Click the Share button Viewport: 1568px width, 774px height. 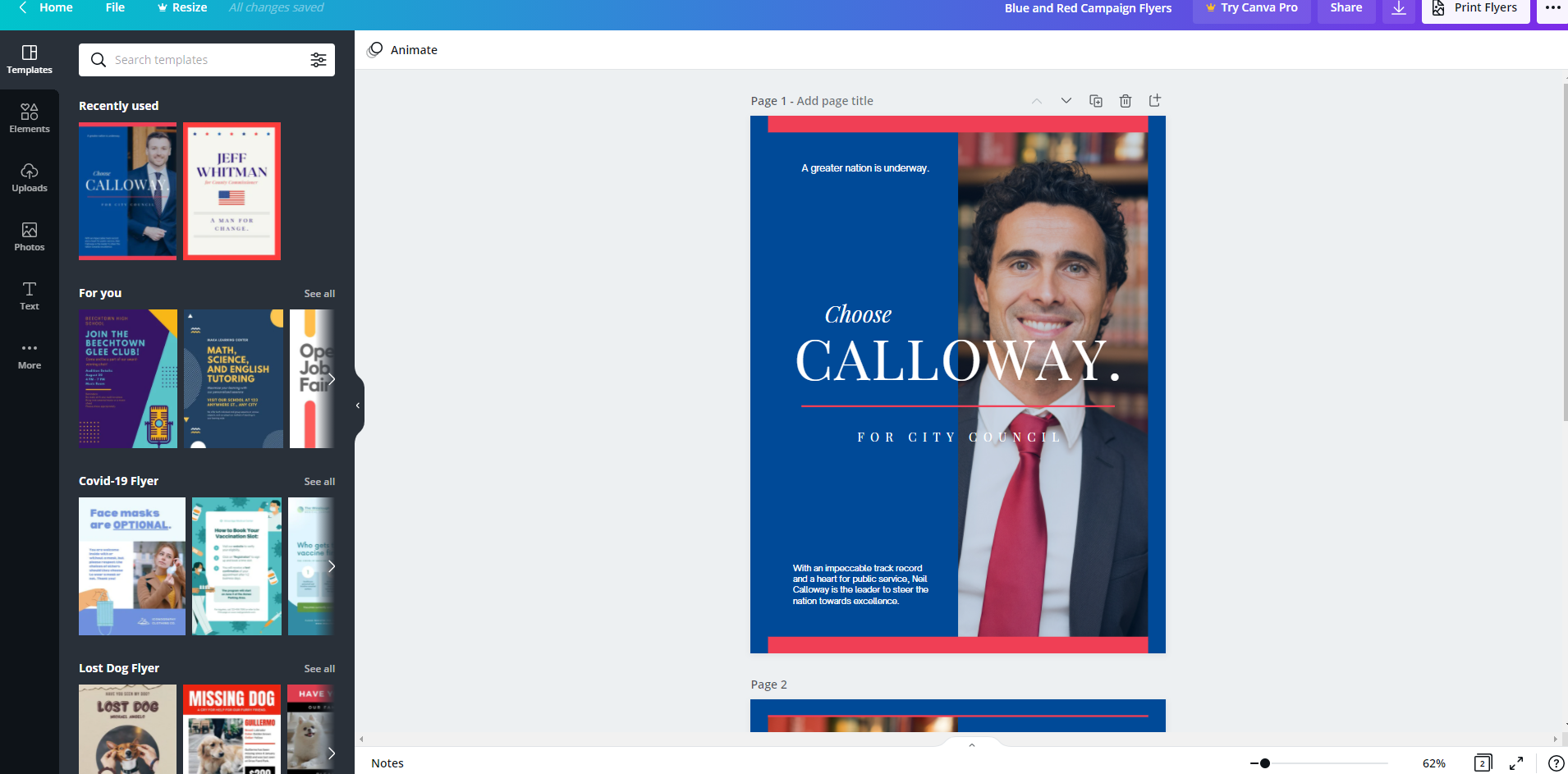[1346, 8]
